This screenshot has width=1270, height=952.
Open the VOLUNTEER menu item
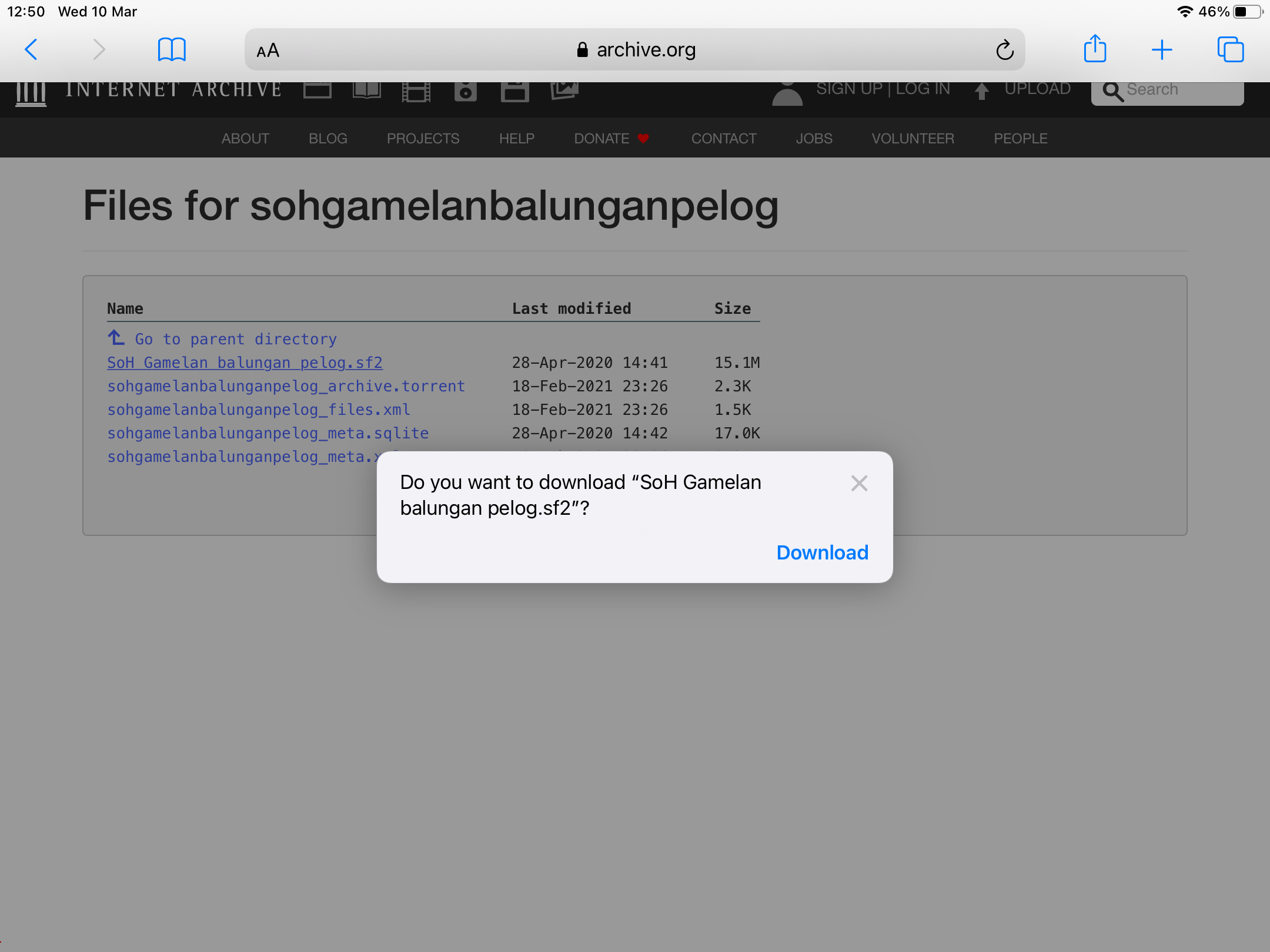coord(913,139)
